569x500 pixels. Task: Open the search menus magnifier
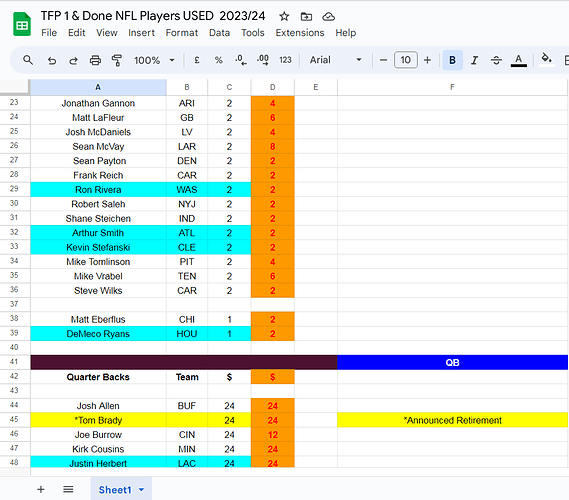28,60
